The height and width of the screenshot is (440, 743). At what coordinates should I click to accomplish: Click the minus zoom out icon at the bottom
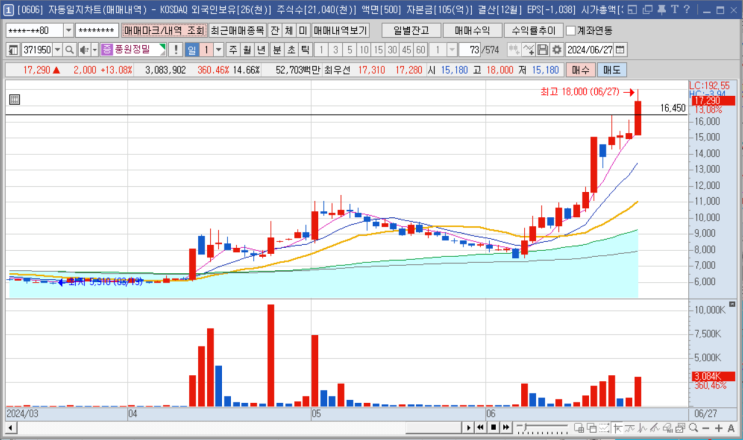click(706, 428)
